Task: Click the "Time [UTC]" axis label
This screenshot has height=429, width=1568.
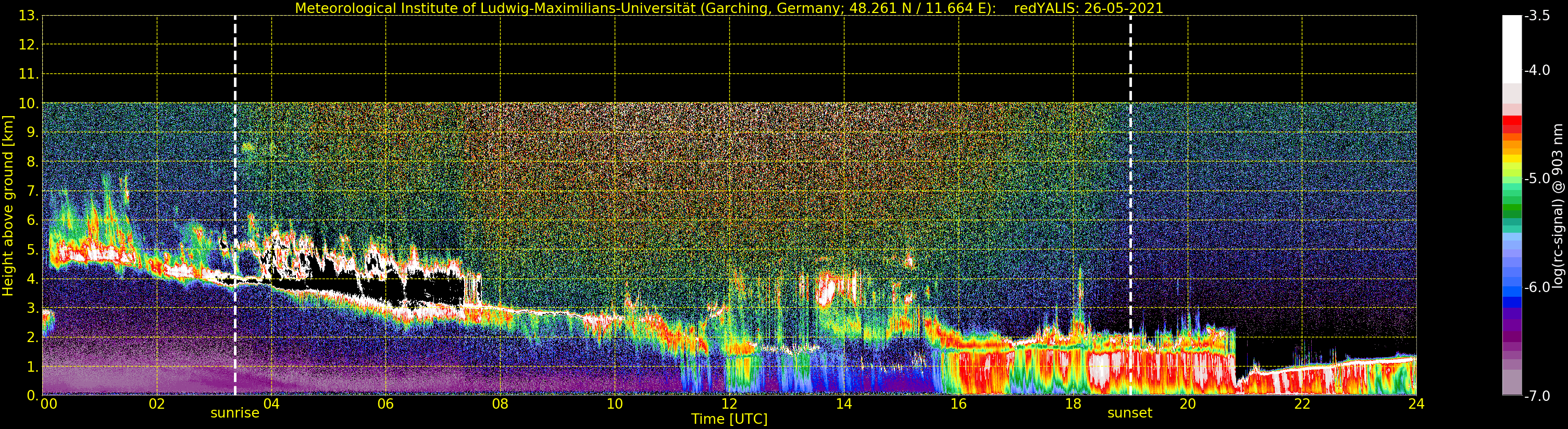Action: tap(729, 419)
